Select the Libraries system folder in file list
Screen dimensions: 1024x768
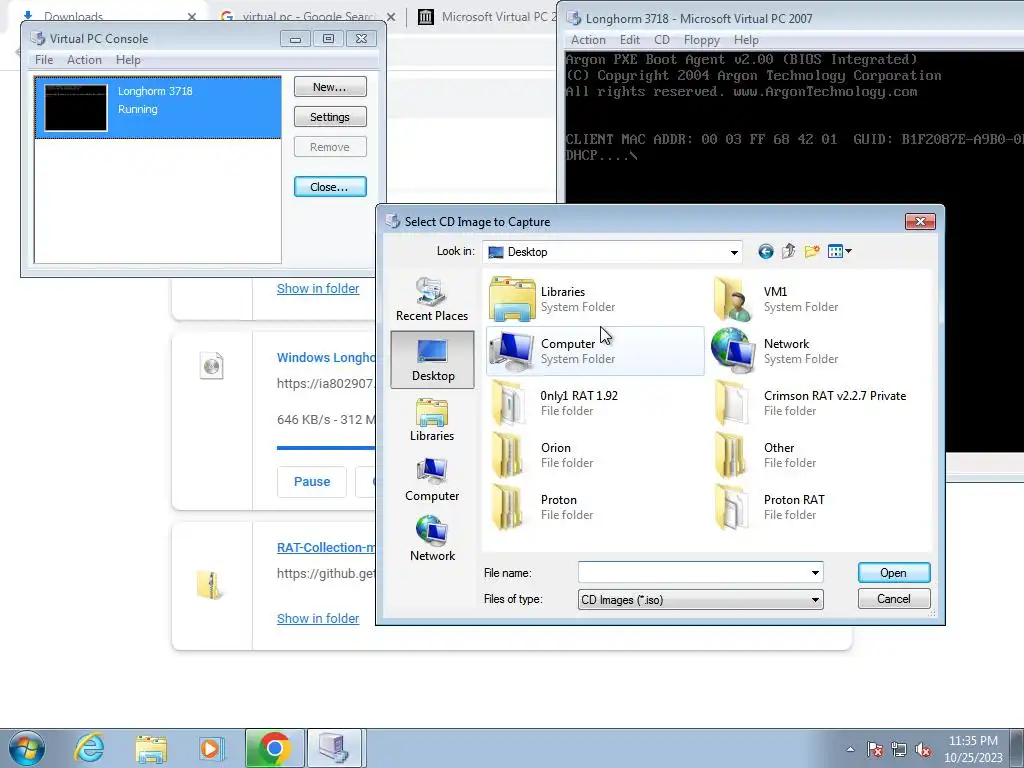(x=594, y=299)
